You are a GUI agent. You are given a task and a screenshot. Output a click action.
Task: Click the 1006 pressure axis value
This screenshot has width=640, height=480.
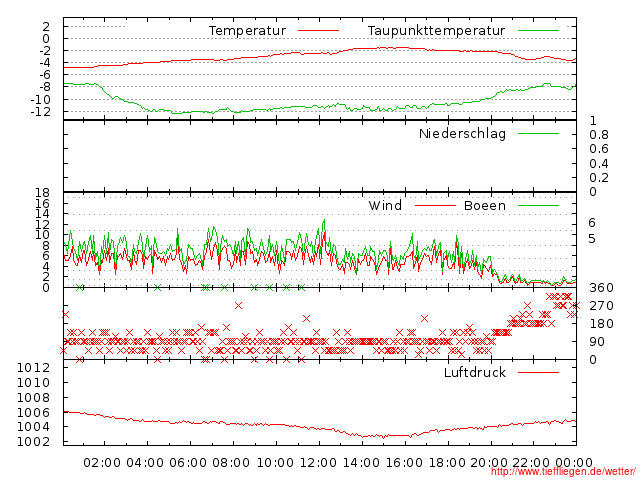coord(33,412)
